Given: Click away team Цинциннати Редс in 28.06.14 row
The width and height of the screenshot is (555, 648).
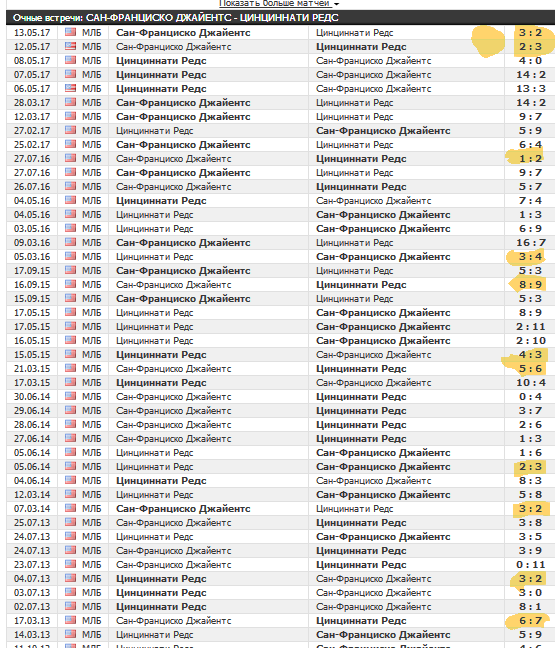Looking at the screenshot, I should (361, 425).
